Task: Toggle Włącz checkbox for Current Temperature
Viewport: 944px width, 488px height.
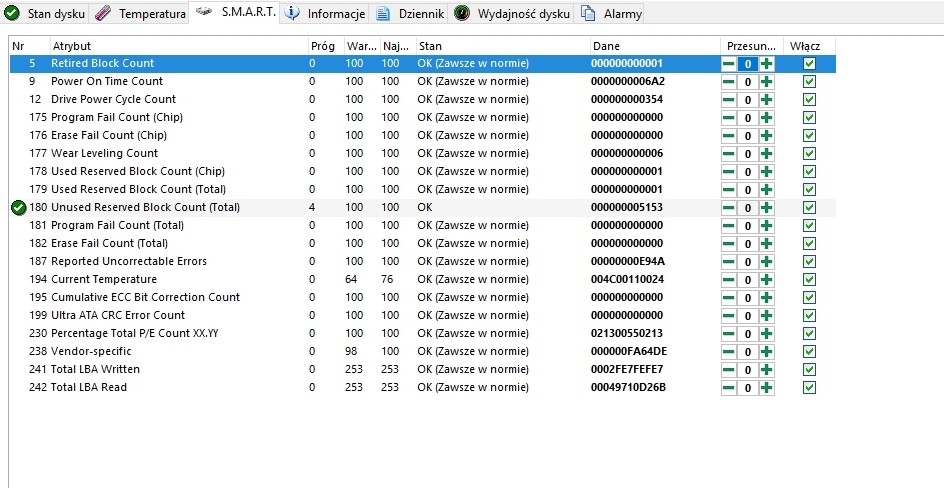Action: pyautogui.click(x=809, y=279)
